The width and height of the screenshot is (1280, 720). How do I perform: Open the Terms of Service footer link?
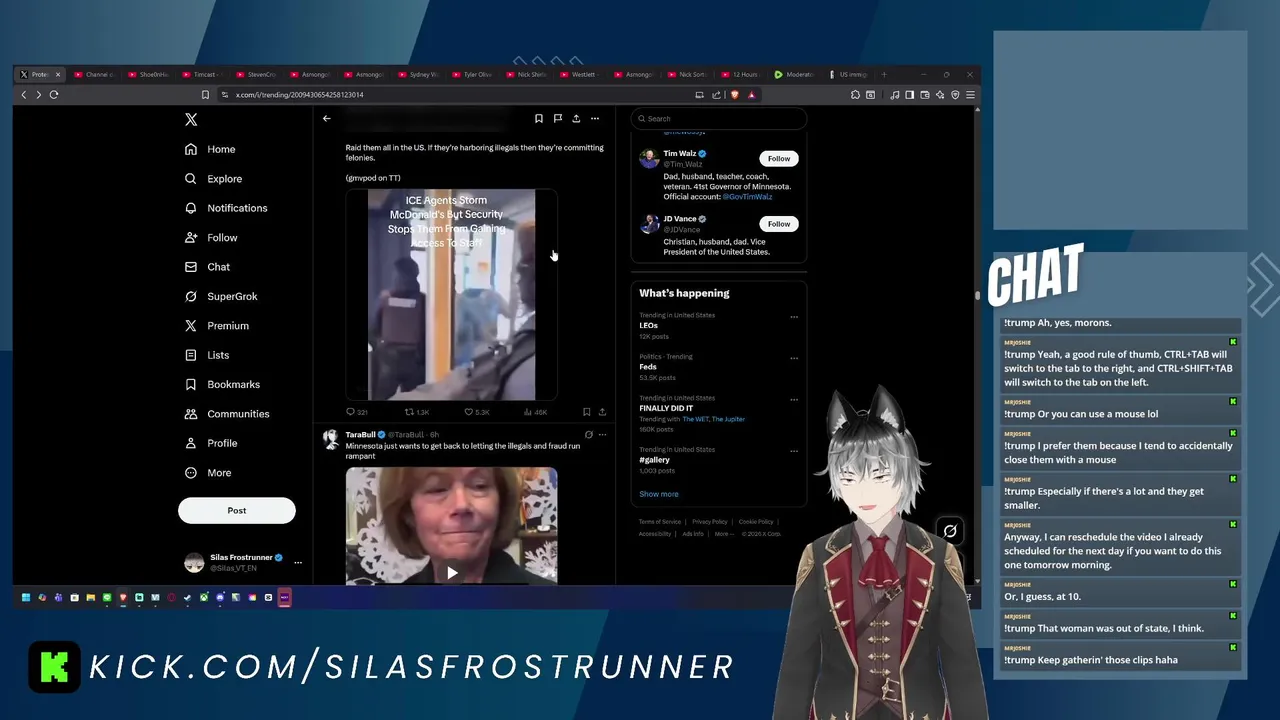tap(660, 522)
